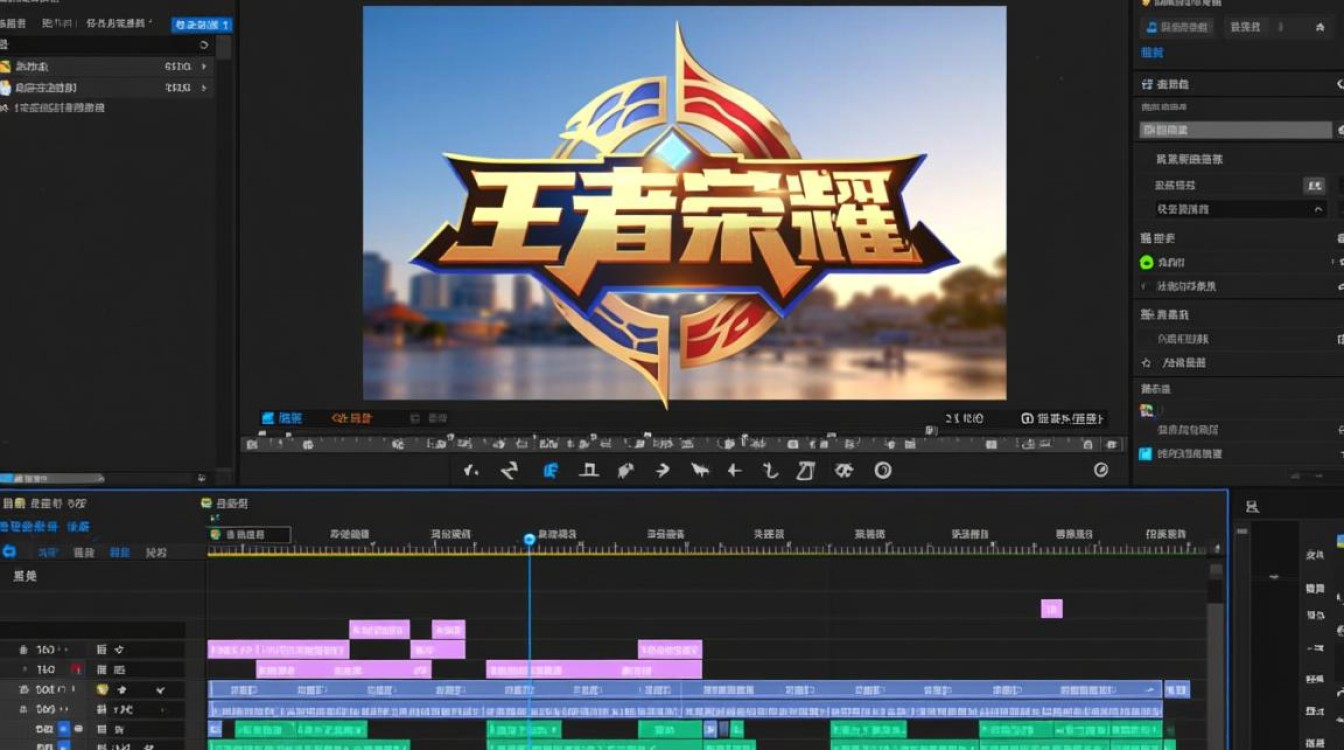Expand the second media row using its arrow
1344x750 pixels.
tap(204, 88)
